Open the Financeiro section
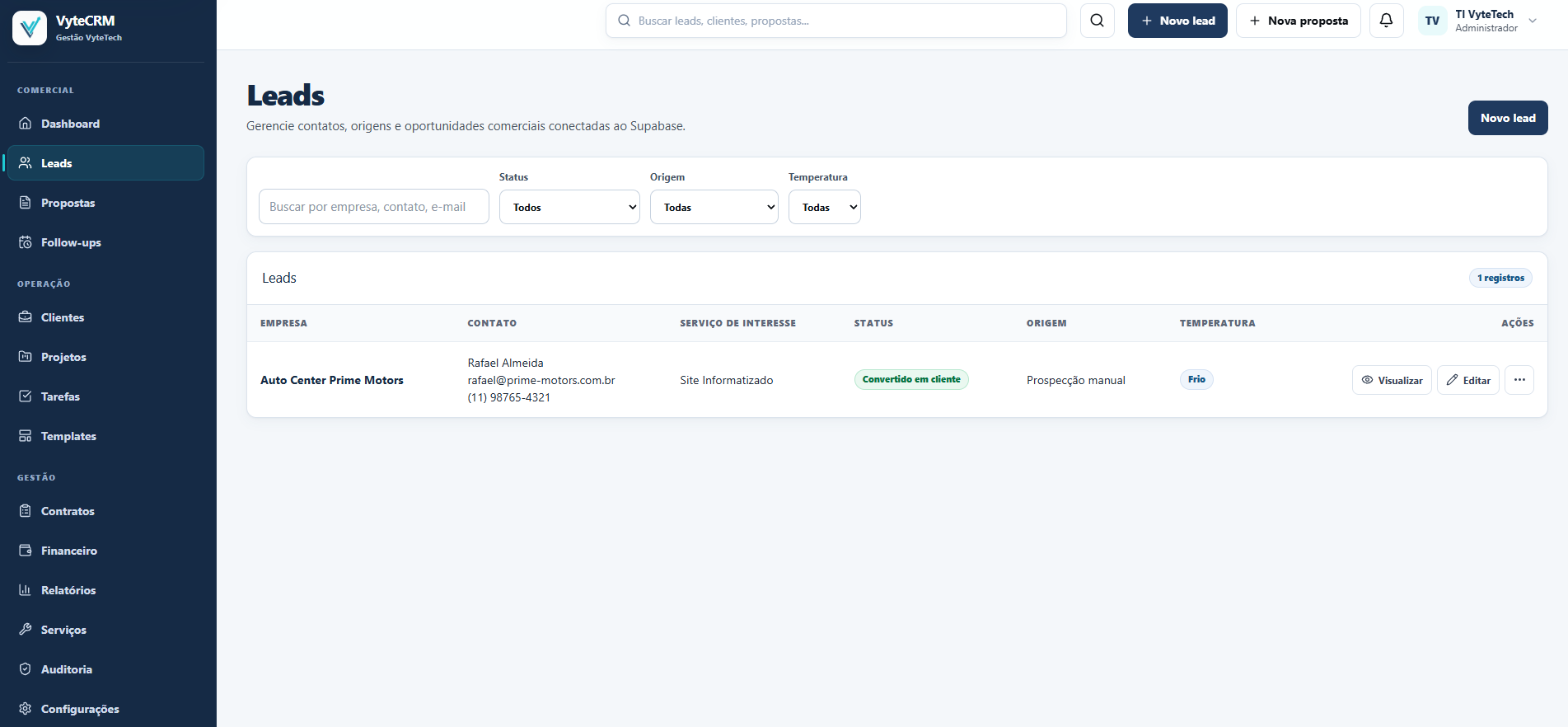 pos(105,551)
